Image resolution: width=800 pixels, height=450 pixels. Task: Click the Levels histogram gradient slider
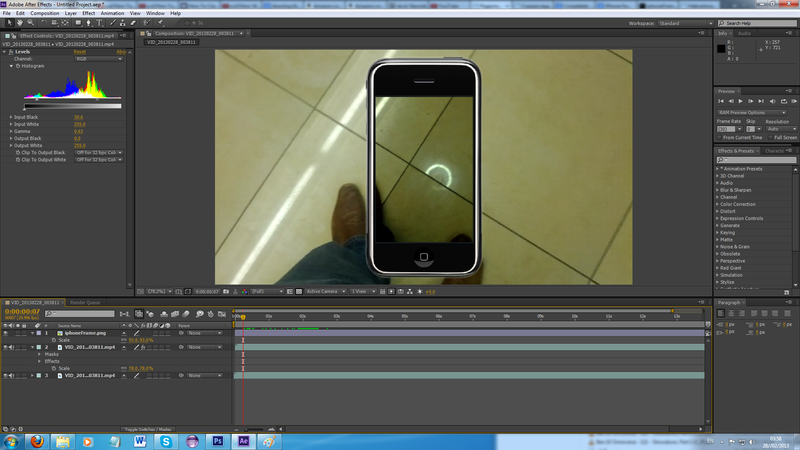coord(72,105)
